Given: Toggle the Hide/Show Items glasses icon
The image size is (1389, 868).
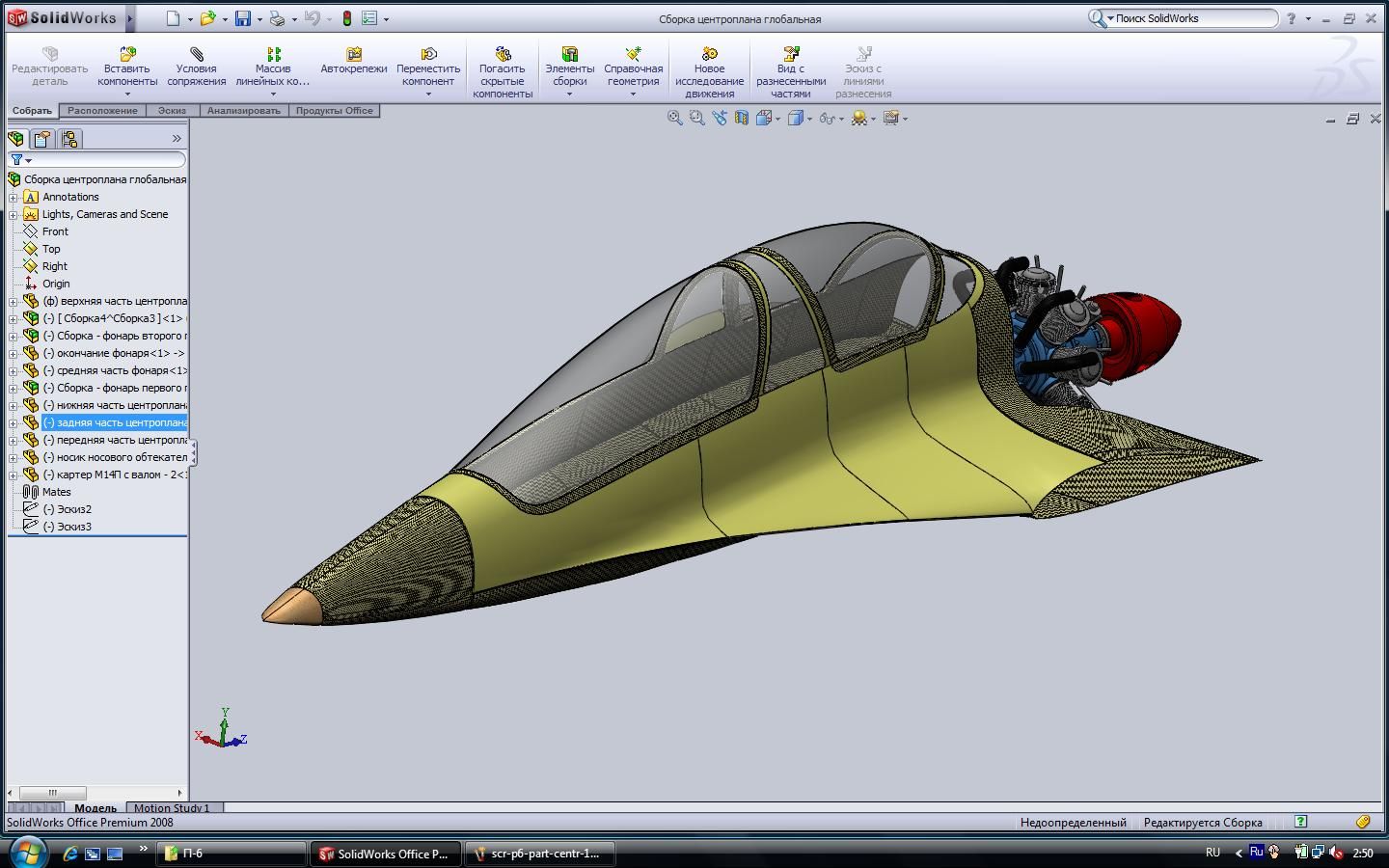Looking at the screenshot, I should (x=826, y=118).
